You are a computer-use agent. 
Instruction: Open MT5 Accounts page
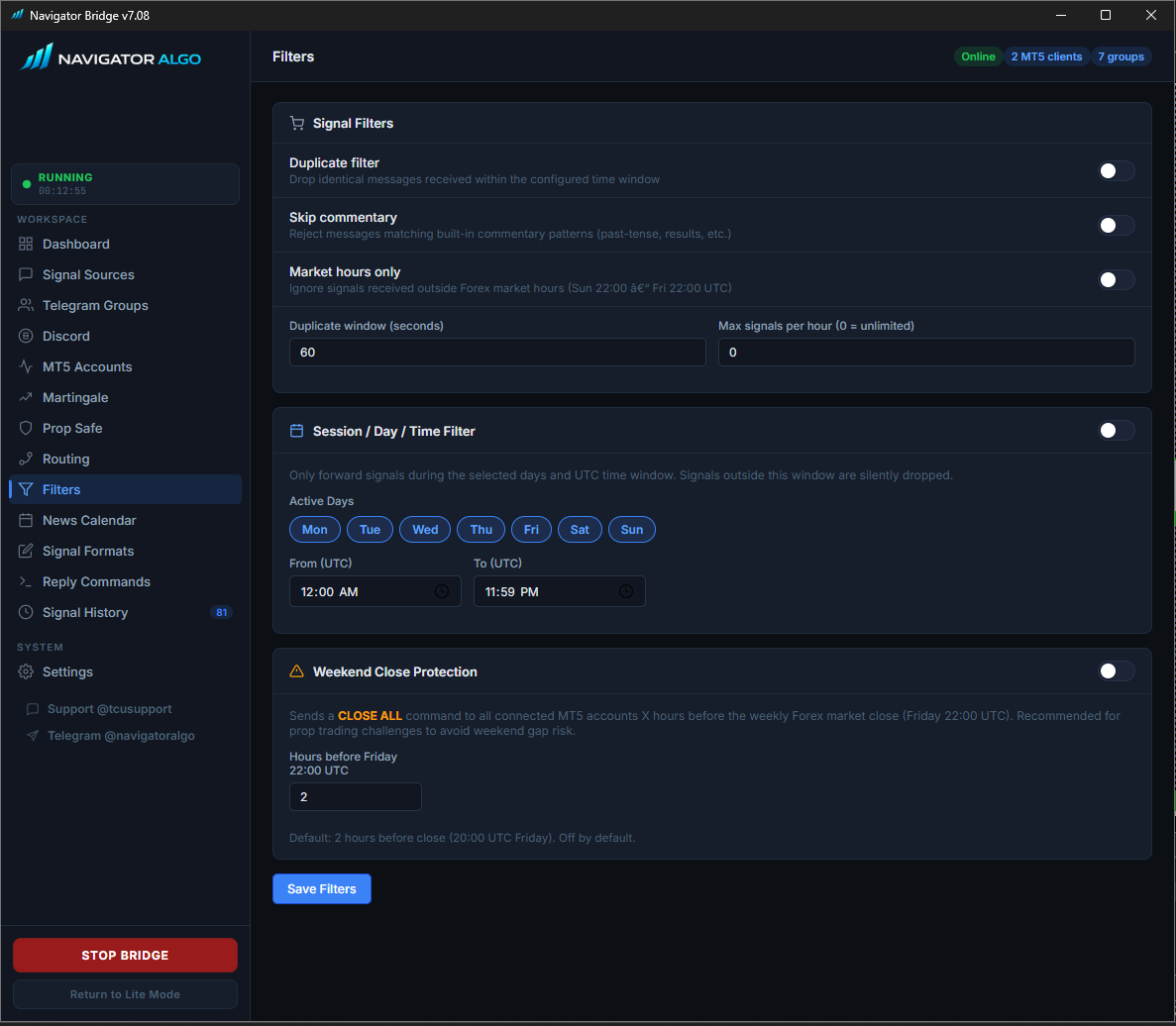pos(125,367)
